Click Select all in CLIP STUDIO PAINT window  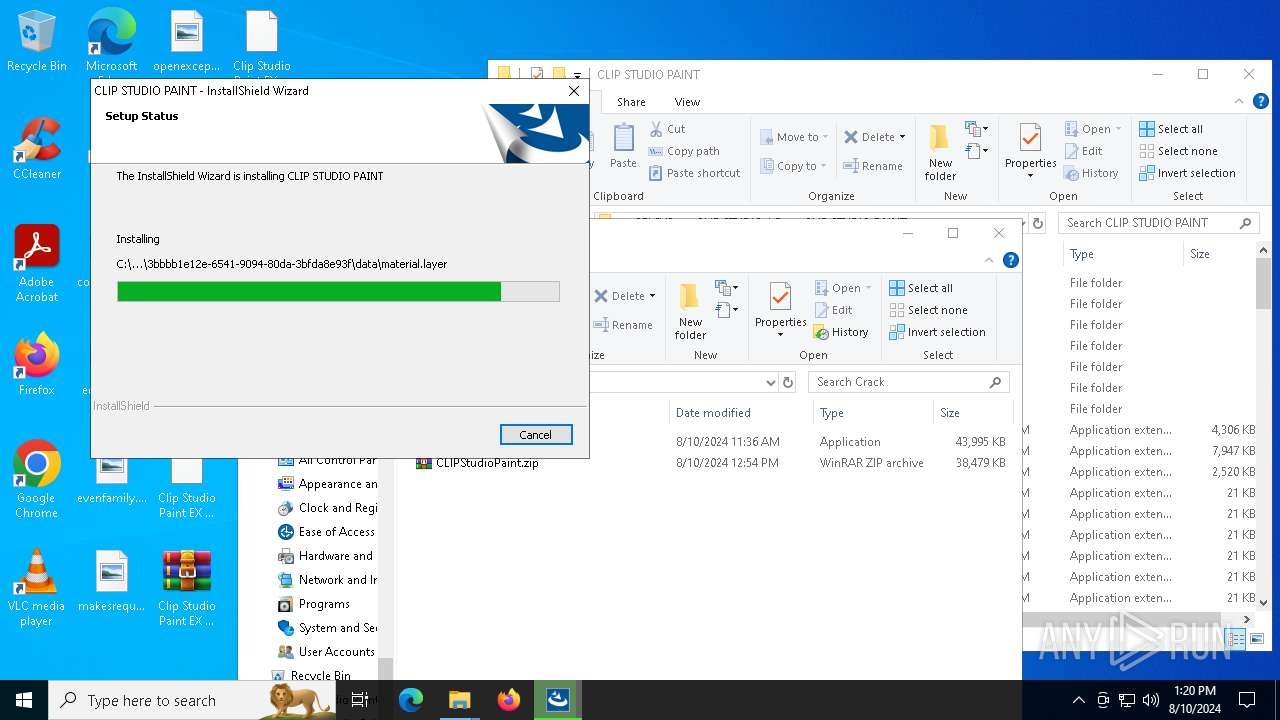pyautogui.click(x=1171, y=129)
